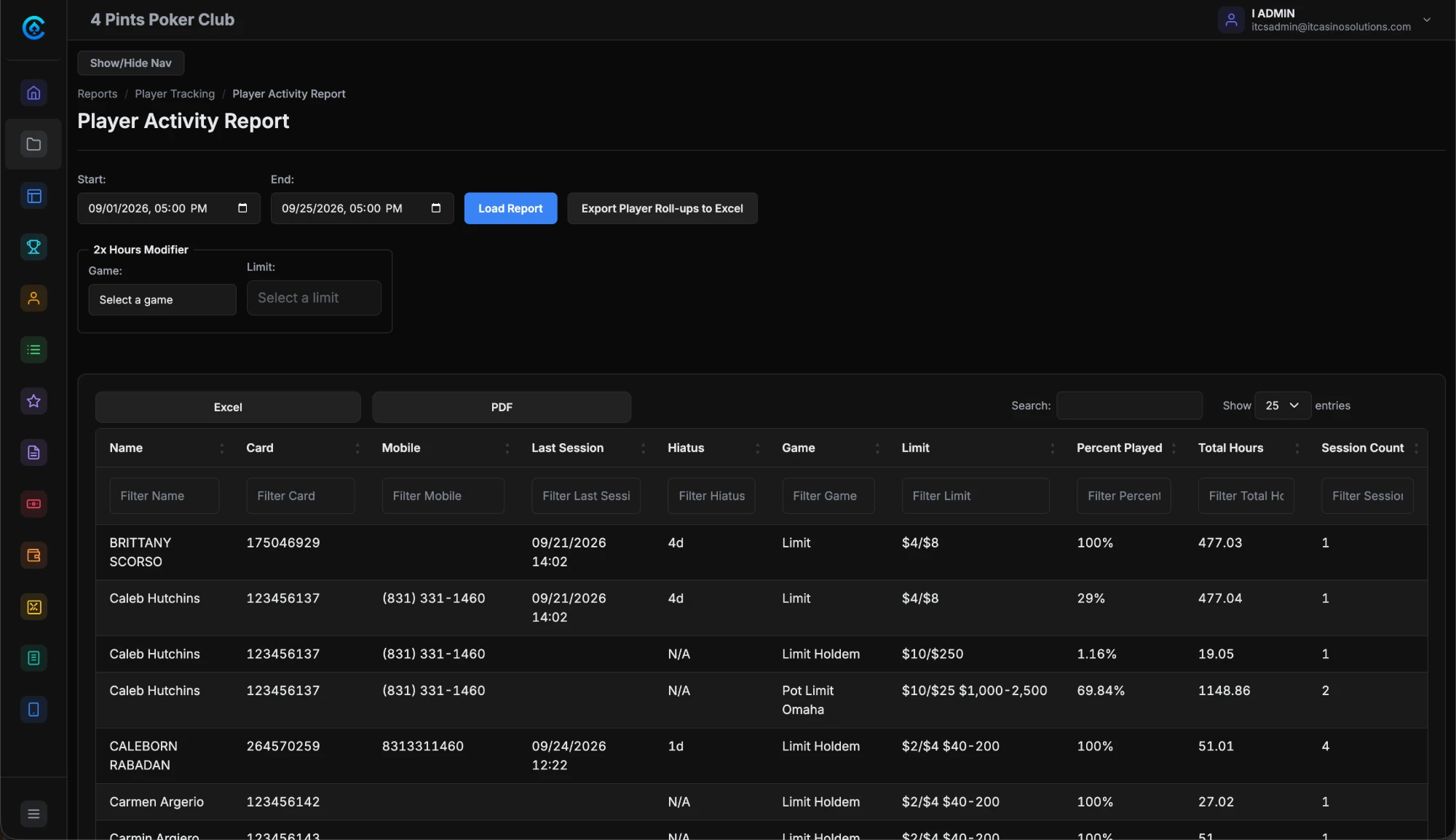
Task: Click the PDF export button
Action: point(502,407)
